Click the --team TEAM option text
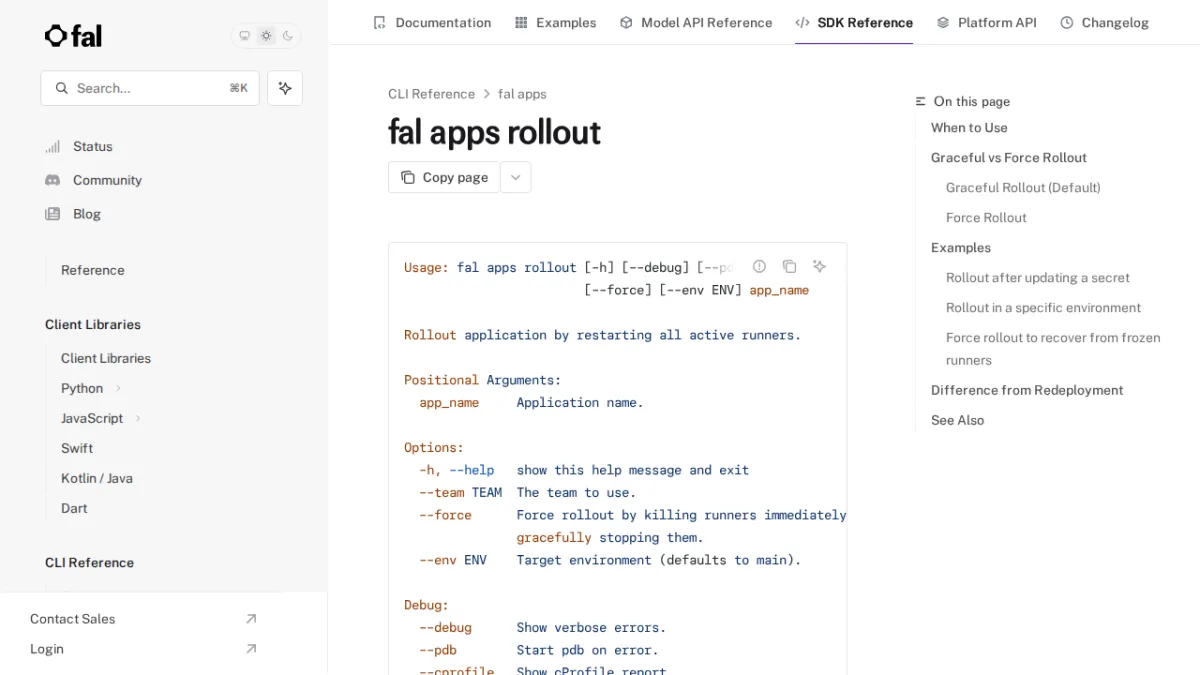The height and width of the screenshot is (675, 1200). coord(460,492)
